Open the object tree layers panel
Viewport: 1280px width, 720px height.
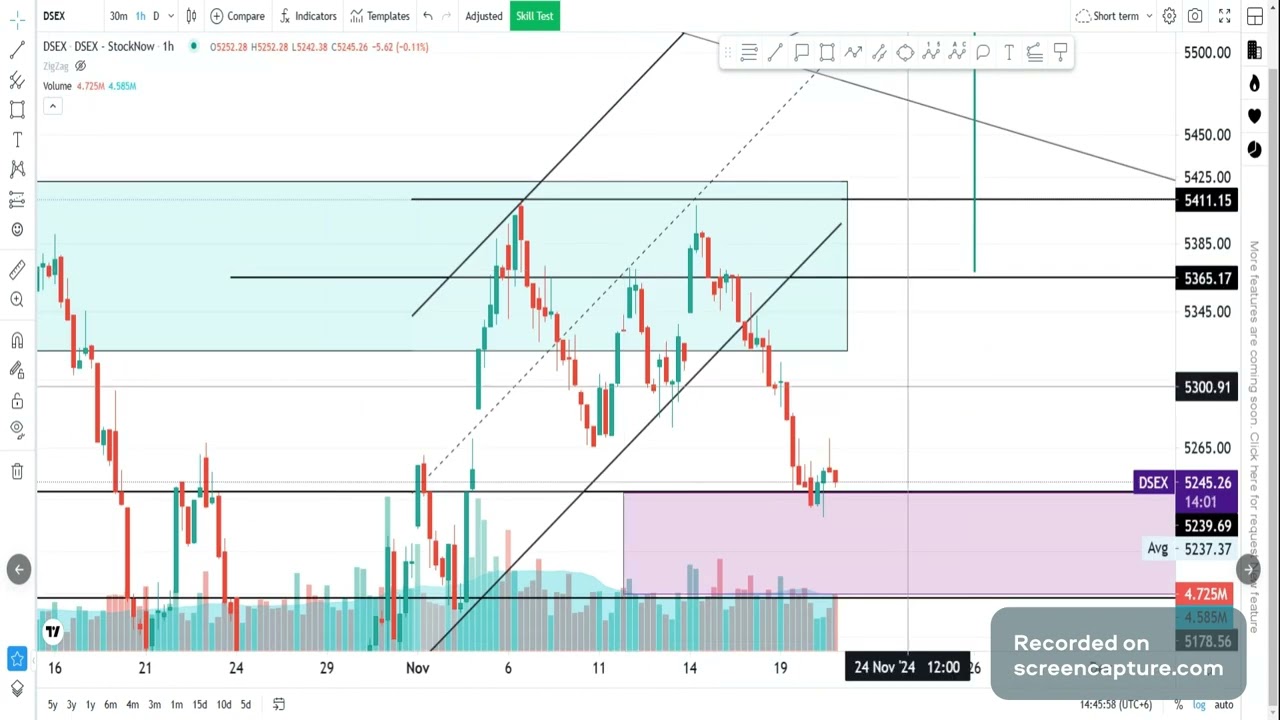[17, 688]
